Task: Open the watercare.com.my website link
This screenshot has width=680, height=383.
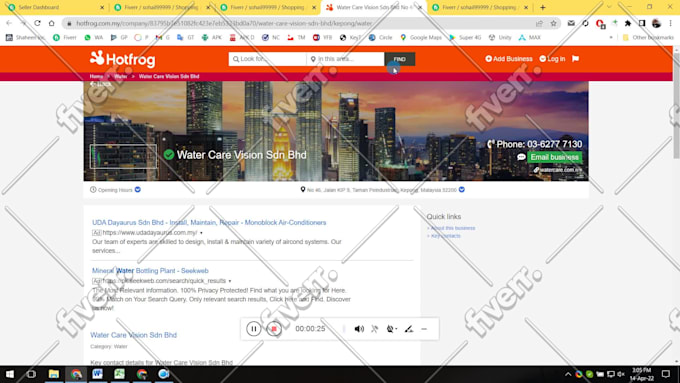Action: click(558, 170)
